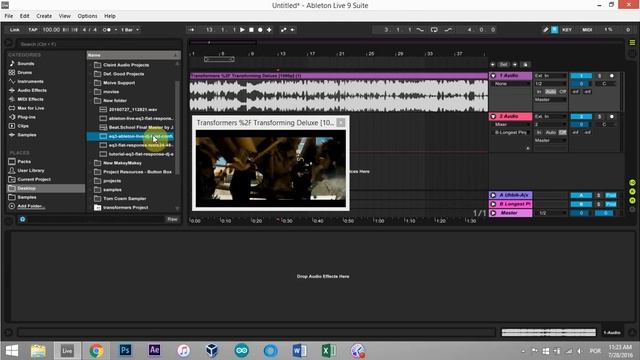This screenshot has height=360, width=640.
Task: Start playback with the transport Play button
Action: 242,30
